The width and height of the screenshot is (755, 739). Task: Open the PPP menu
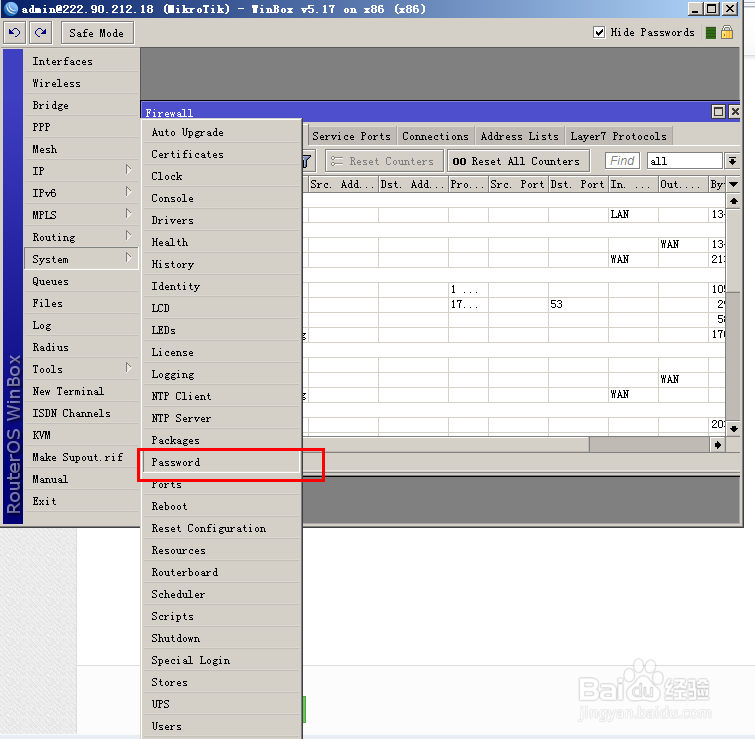tap(81, 127)
